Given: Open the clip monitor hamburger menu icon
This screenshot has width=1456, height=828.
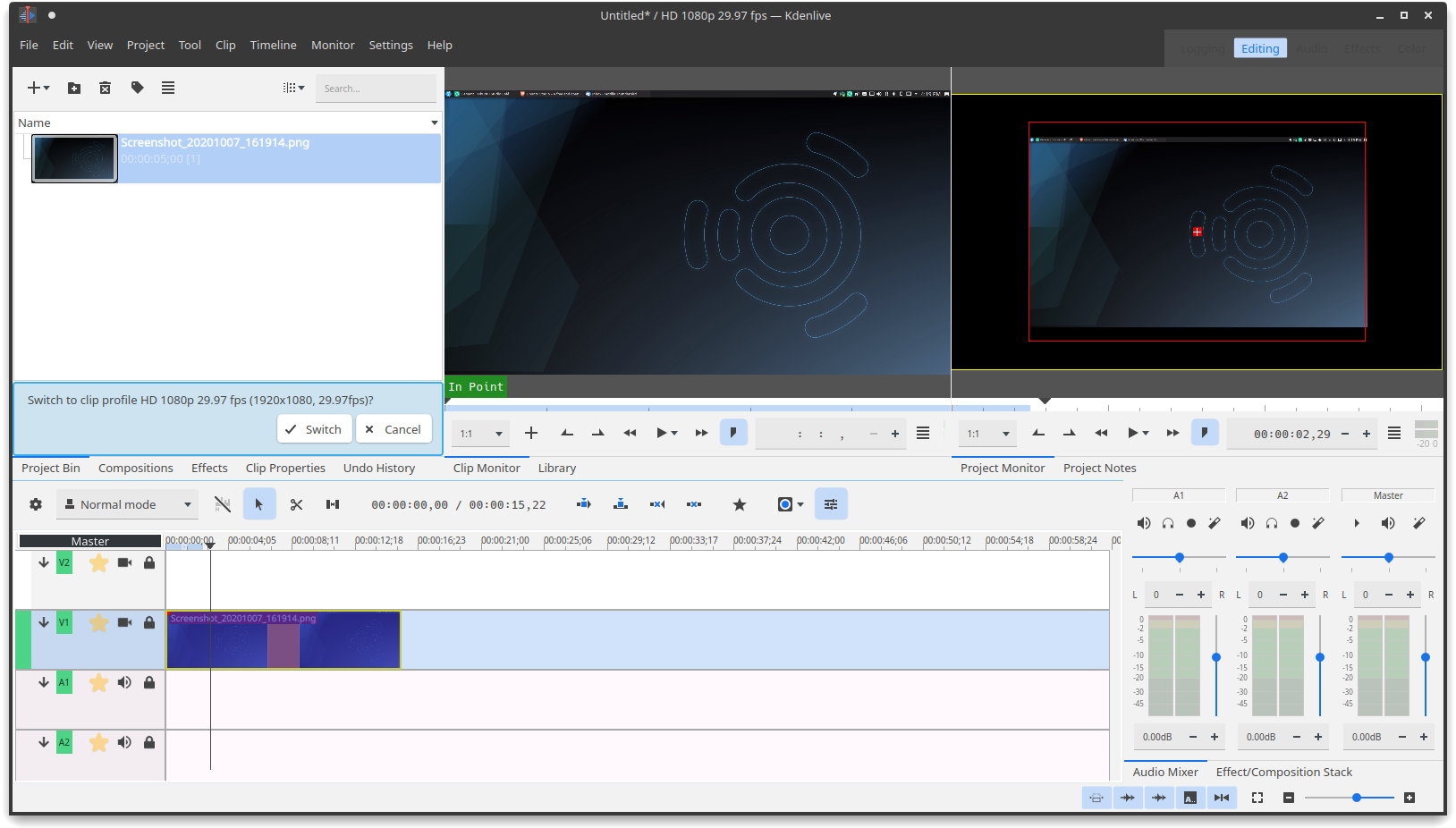Looking at the screenshot, I should click(x=923, y=433).
